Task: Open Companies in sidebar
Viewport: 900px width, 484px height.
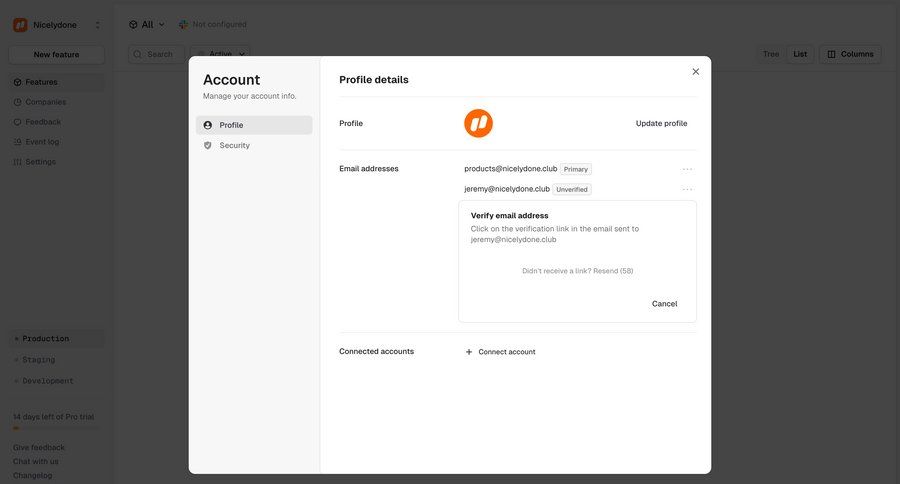Action: coord(56,102)
